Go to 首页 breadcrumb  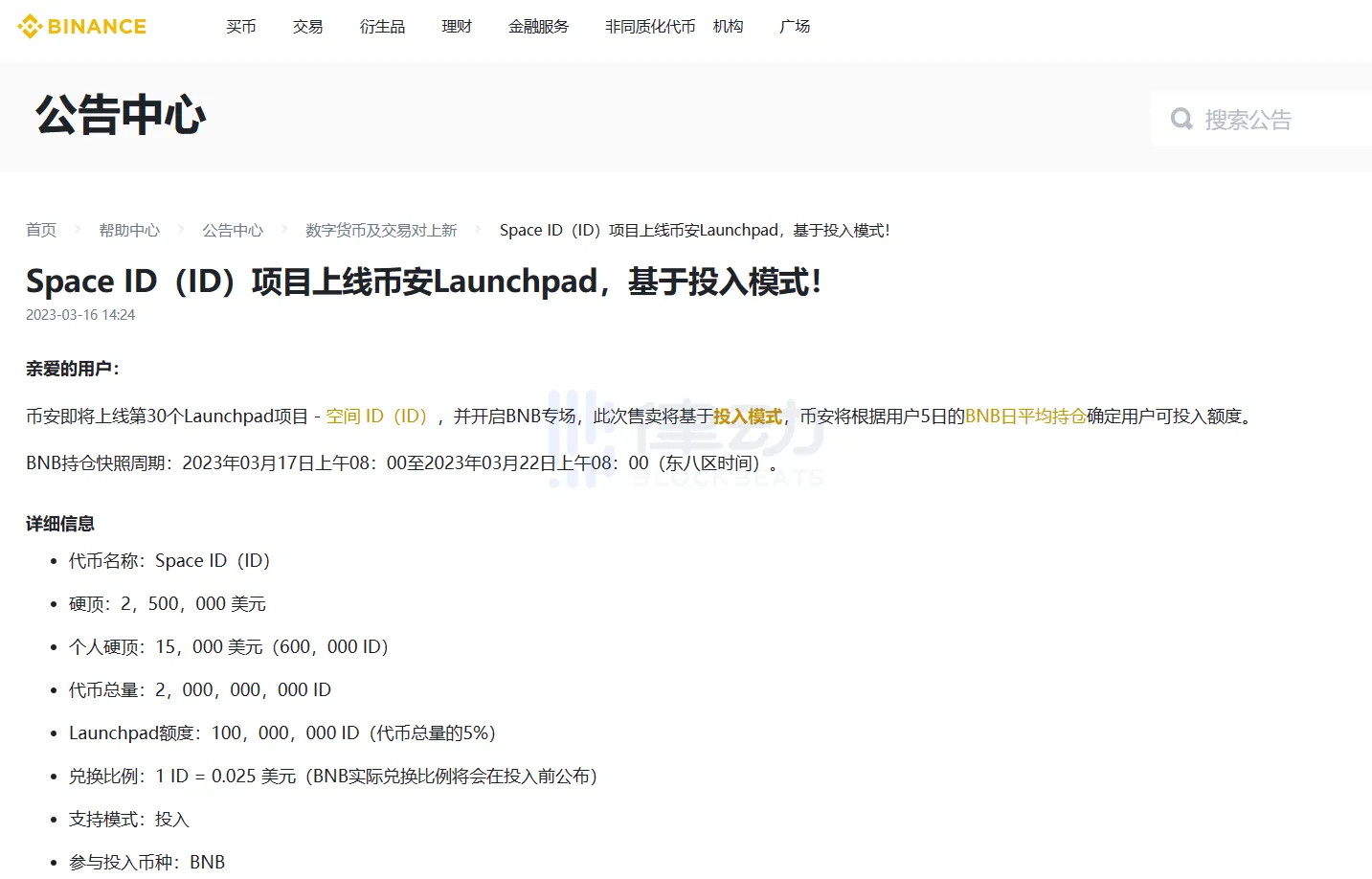(x=41, y=230)
